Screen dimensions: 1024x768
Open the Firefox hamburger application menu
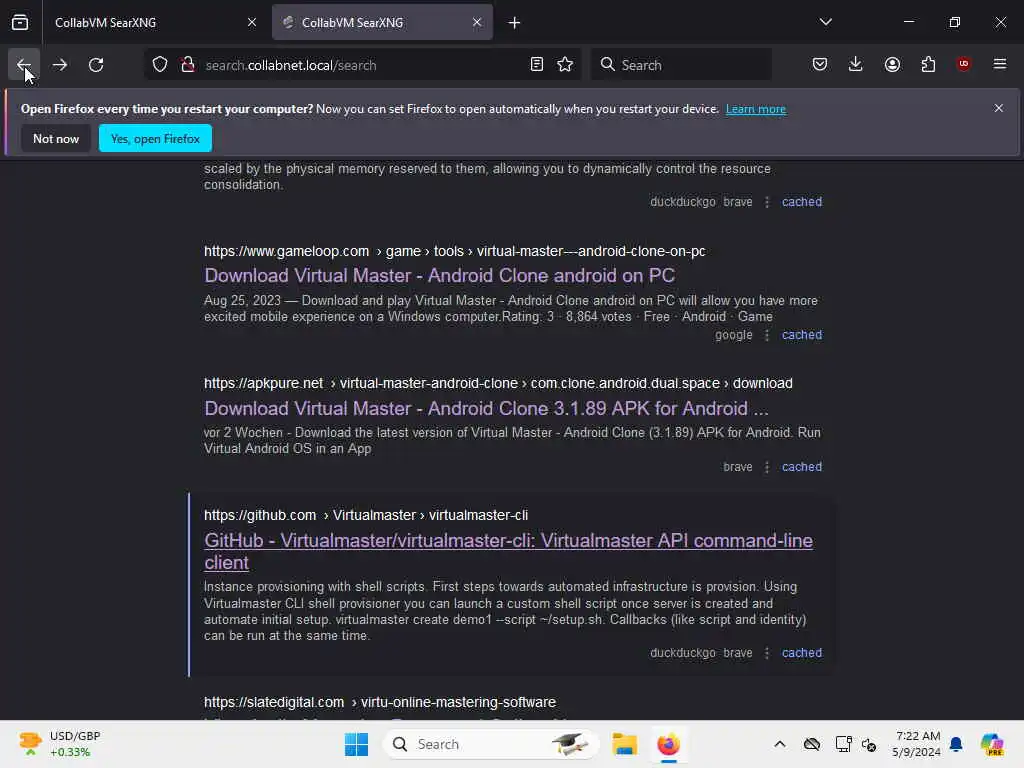pos(1000,64)
